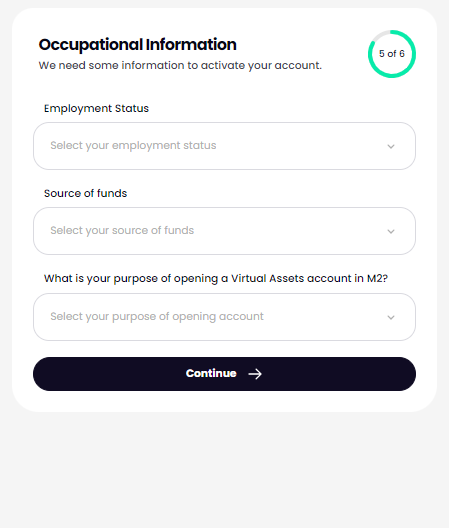Screen dimensions: 449x528
Task: Click 'Select your source of funds' placeholder
Action: (122, 230)
